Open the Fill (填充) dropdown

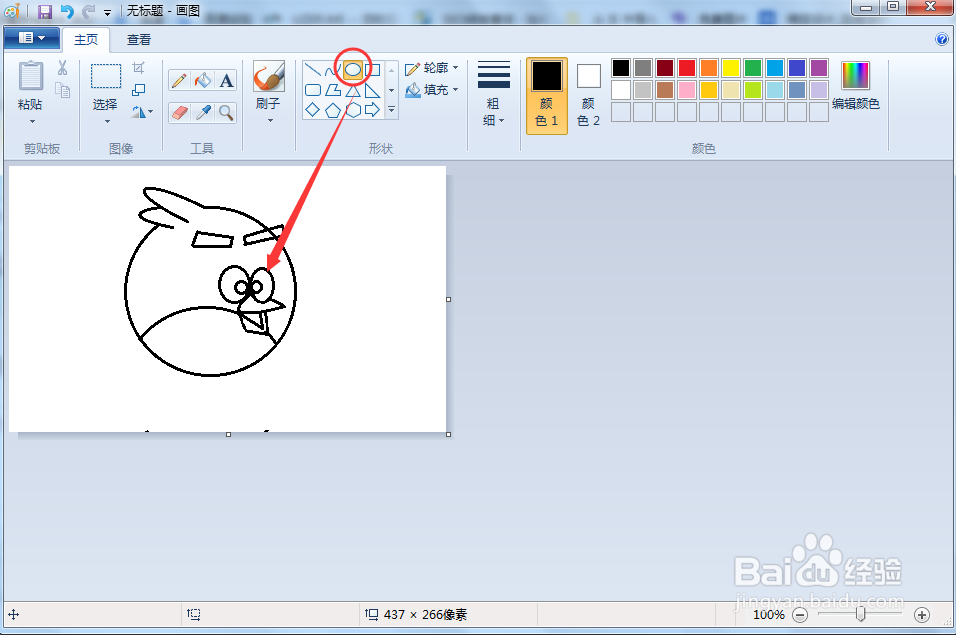[x=432, y=90]
